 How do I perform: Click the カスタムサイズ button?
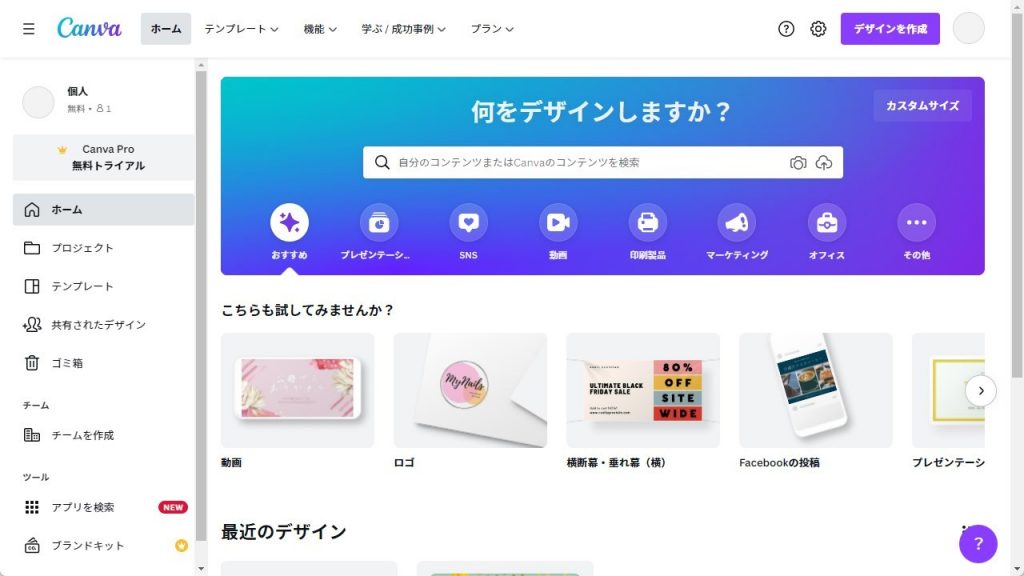pos(922,106)
